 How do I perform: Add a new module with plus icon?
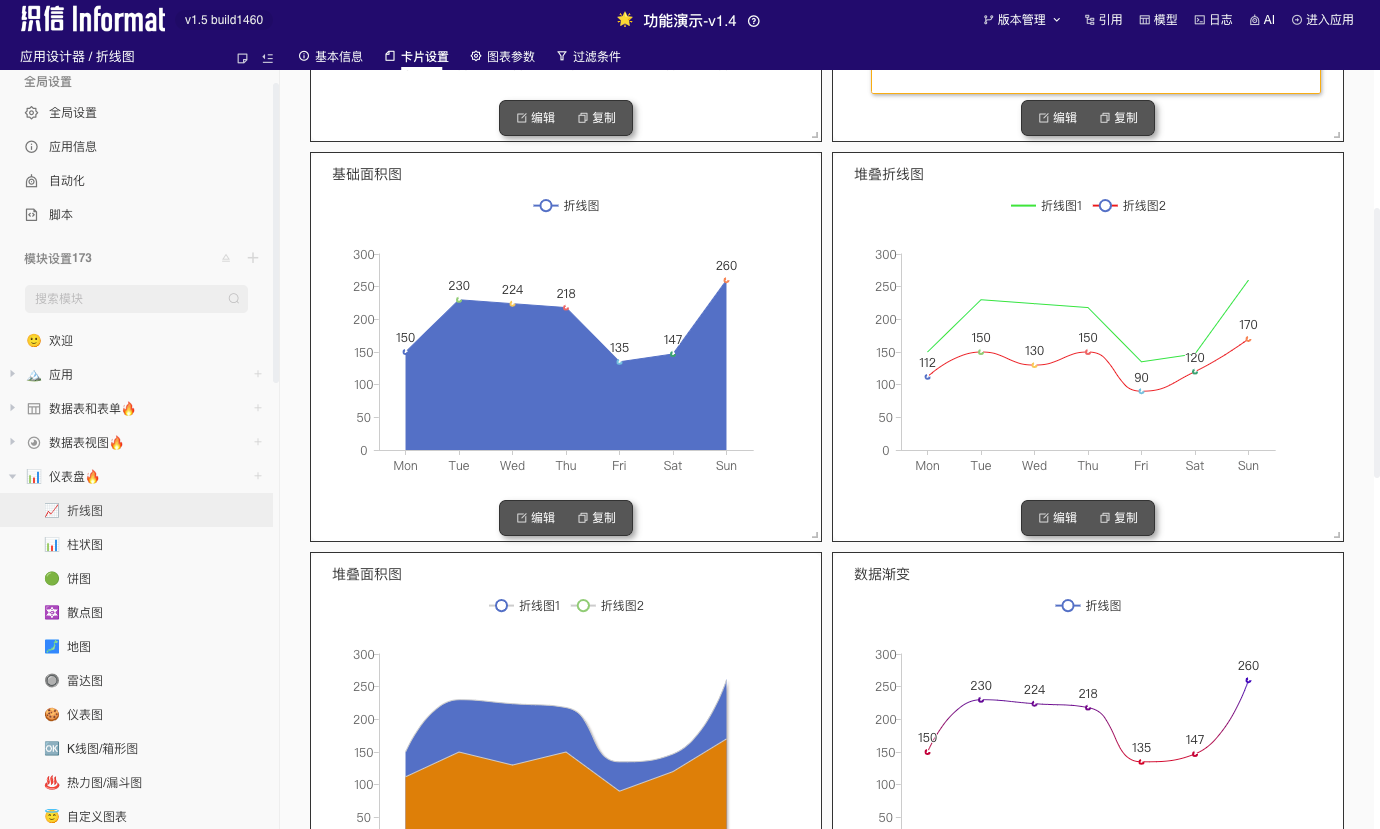point(253,258)
